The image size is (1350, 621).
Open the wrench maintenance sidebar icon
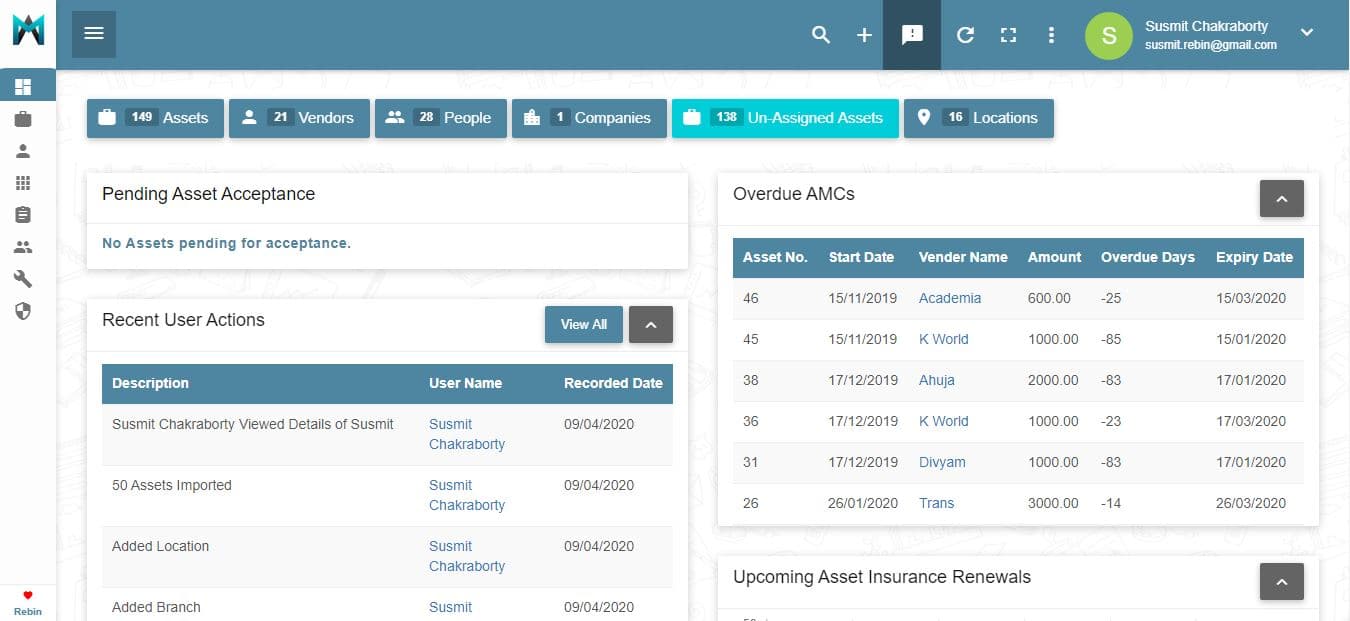point(23,279)
